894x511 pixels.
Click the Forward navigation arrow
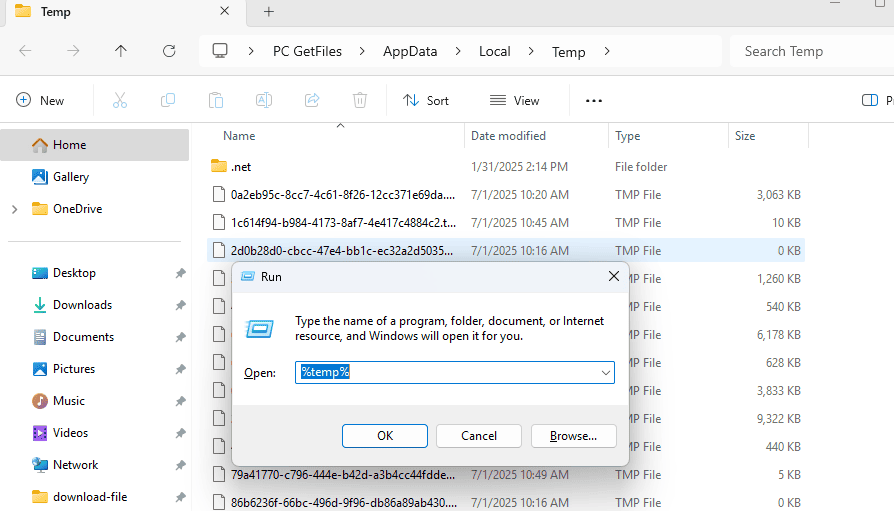tap(73, 51)
